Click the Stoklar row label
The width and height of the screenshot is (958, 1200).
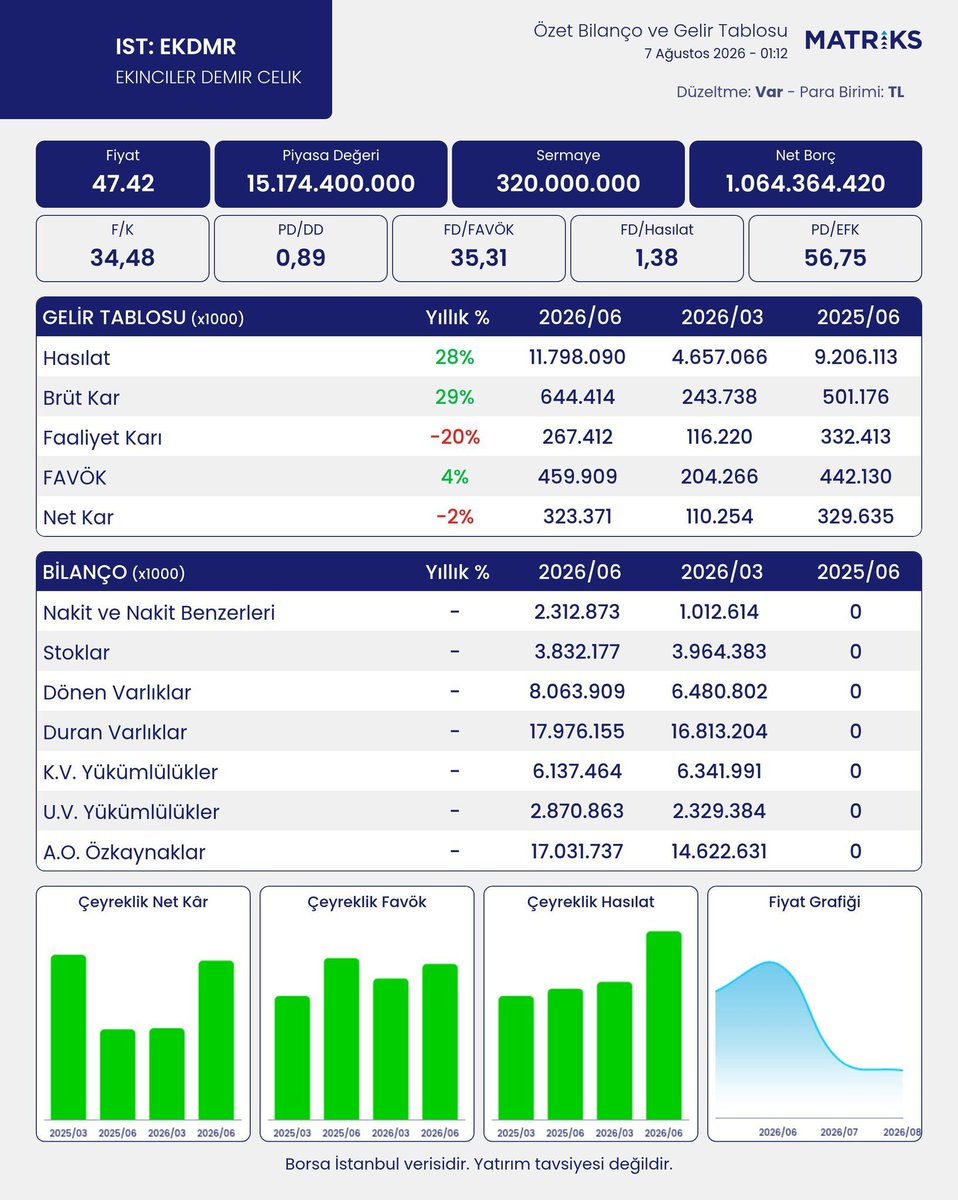tap(76, 652)
